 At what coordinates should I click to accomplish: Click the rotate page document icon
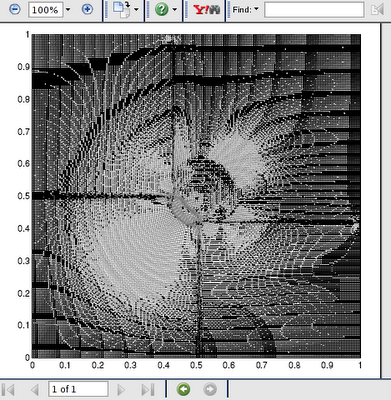tap(121, 10)
